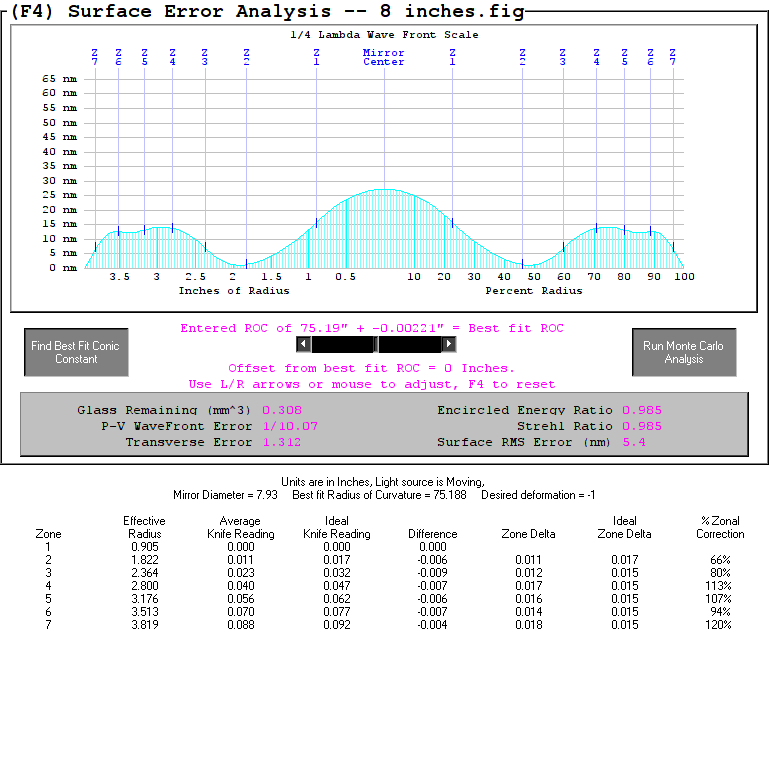Viewport: 769px width, 765px height.
Task: Click the Glass Remaining value 0.308
Action: [x=282, y=410]
